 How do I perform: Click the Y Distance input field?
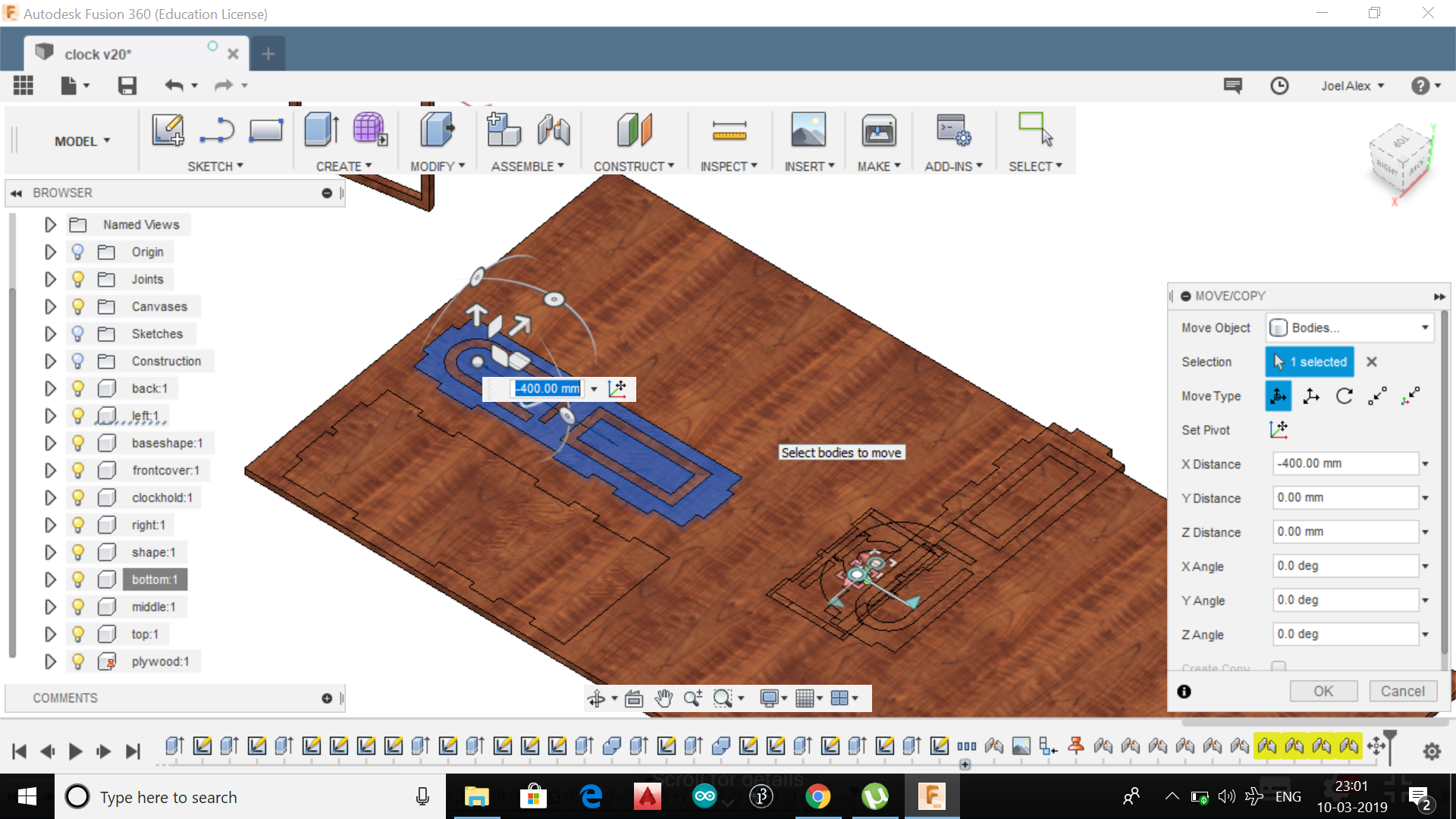[x=1345, y=497]
